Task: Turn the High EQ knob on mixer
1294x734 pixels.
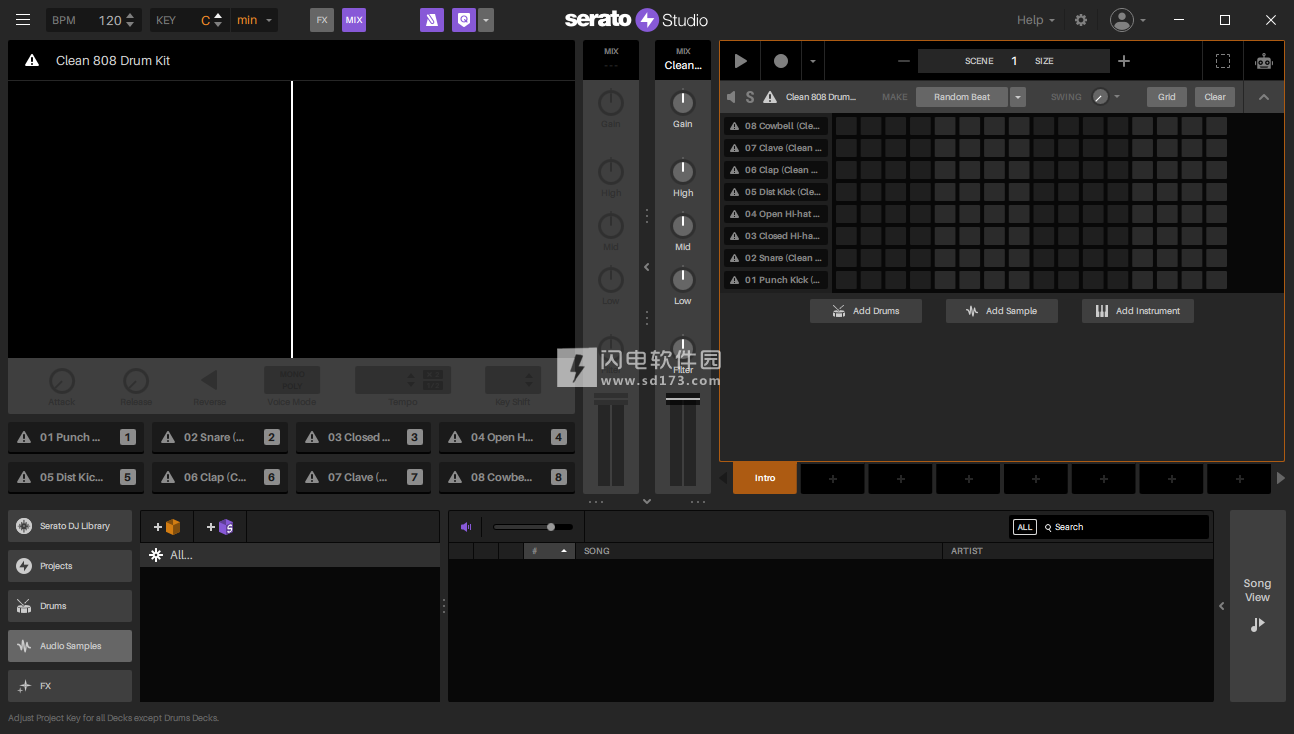Action: [683, 172]
